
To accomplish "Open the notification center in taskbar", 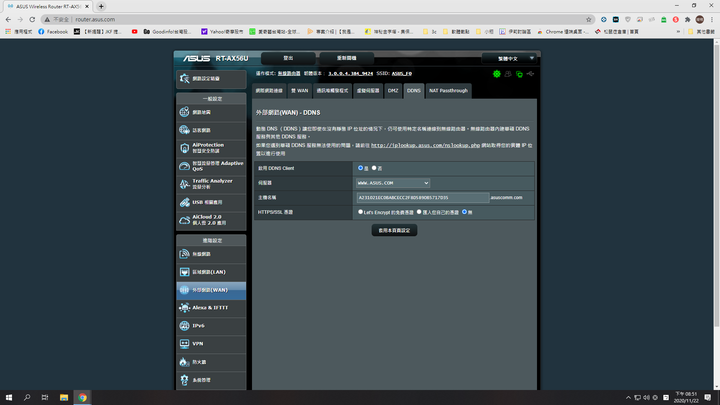I will pyautogui.click(x=708, y=398).
